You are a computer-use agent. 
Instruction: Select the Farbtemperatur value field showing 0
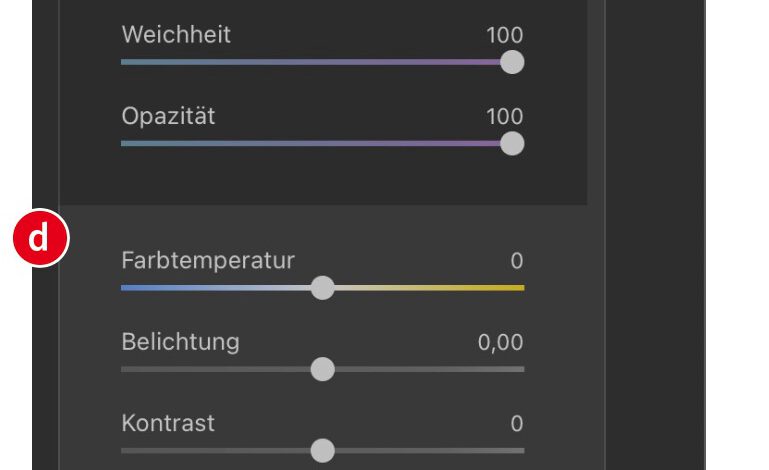click(516, 261)
